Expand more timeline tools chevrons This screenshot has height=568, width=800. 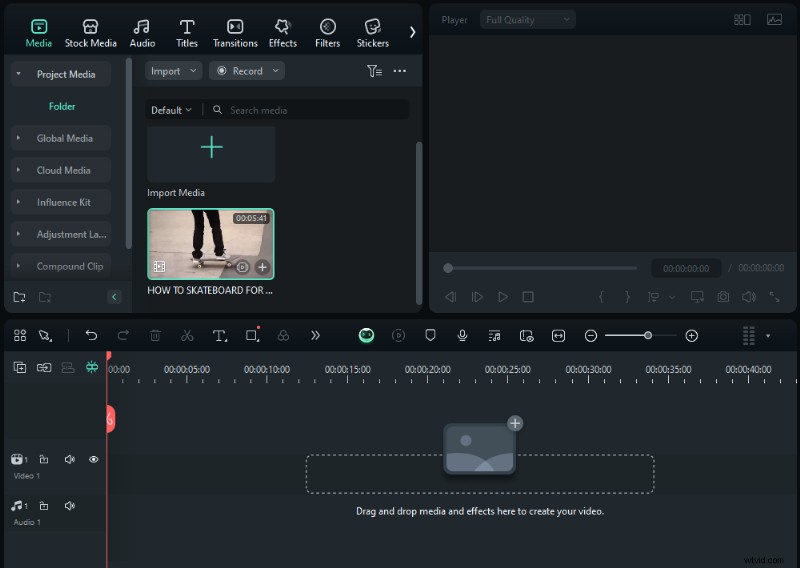coord(315,335)
